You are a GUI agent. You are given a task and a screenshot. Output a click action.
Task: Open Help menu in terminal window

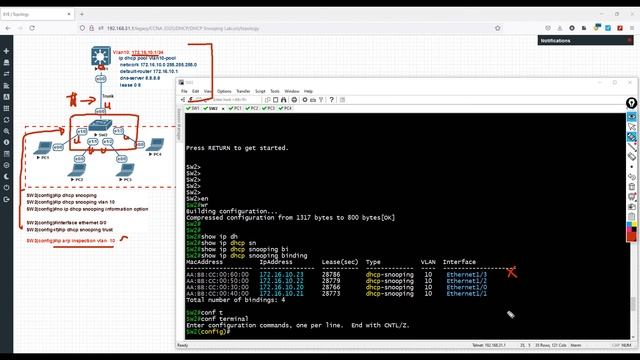pos(308,91)
